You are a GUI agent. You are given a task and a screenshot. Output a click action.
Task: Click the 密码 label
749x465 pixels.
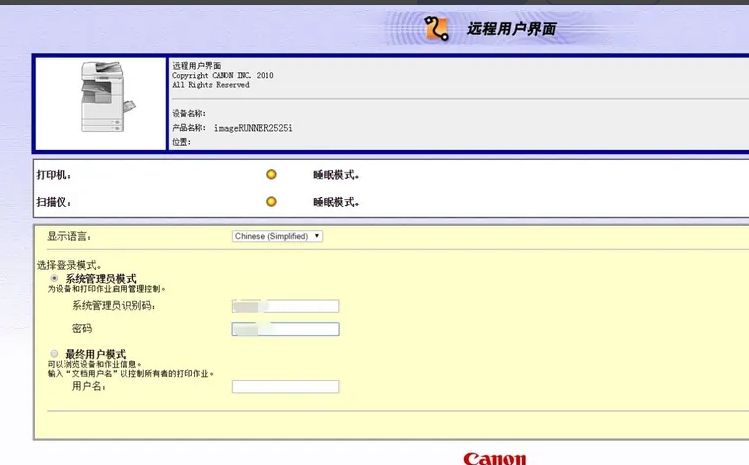[x=82, y=328]
